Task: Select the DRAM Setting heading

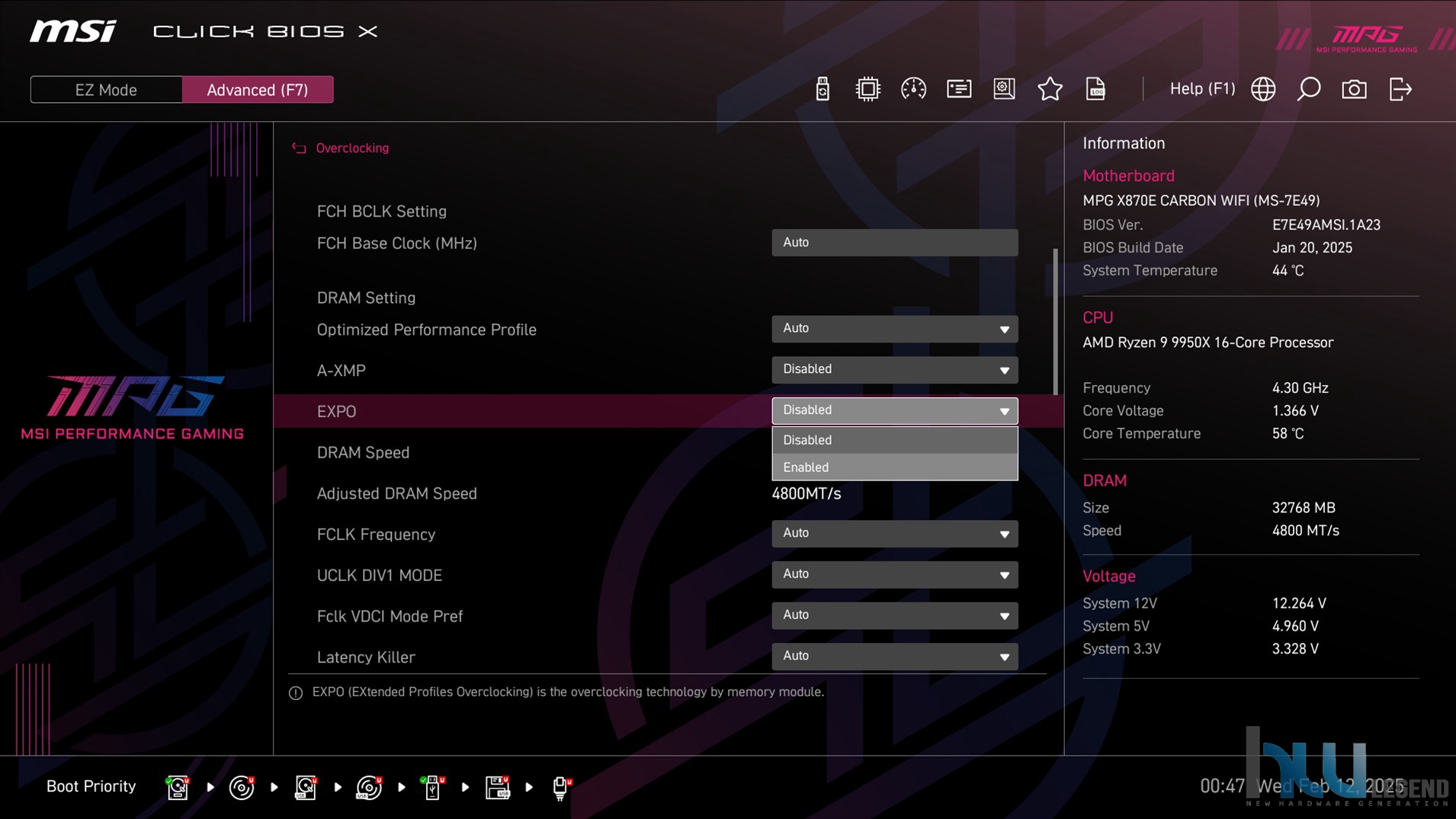Action: (x=366, y=298)
